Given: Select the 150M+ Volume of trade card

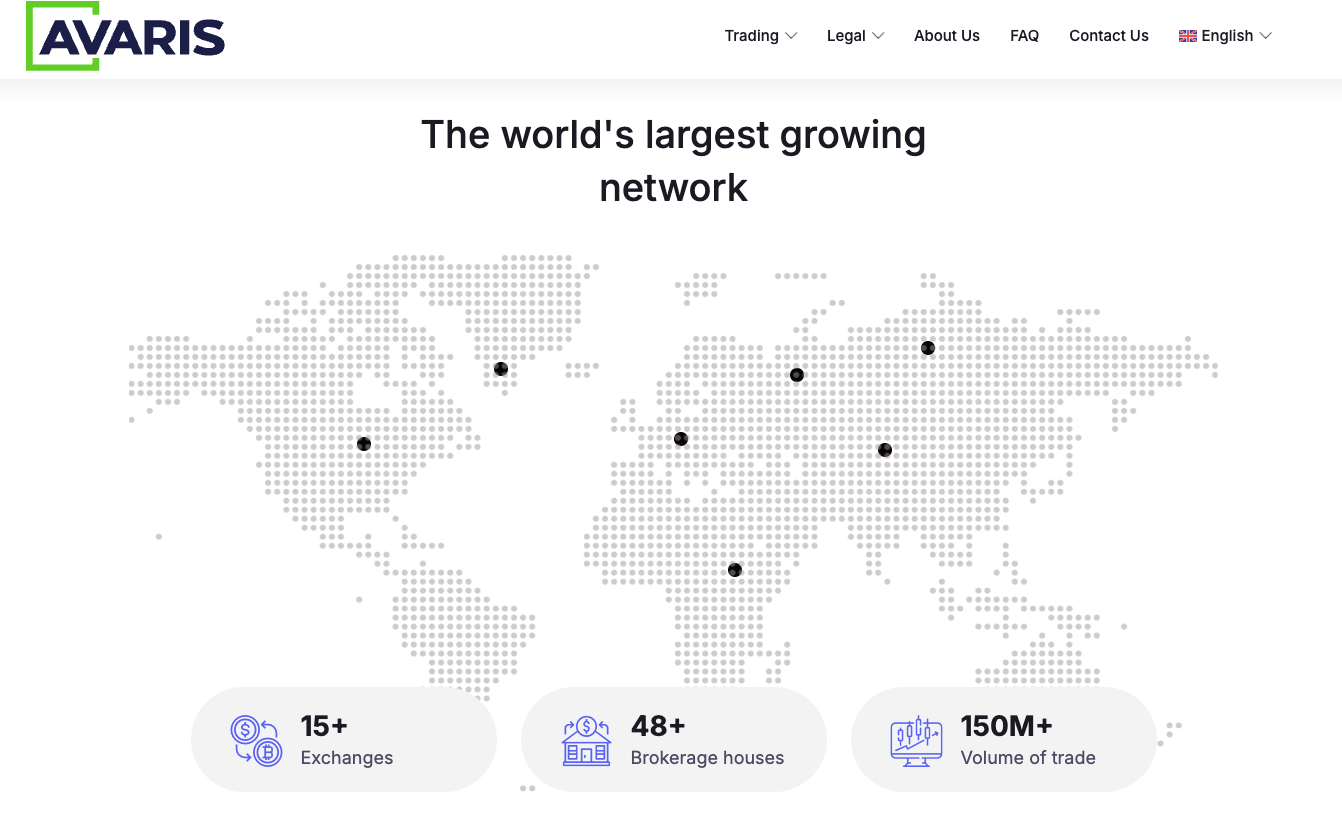Looking at the screenshot, I should coord(1003,740).
